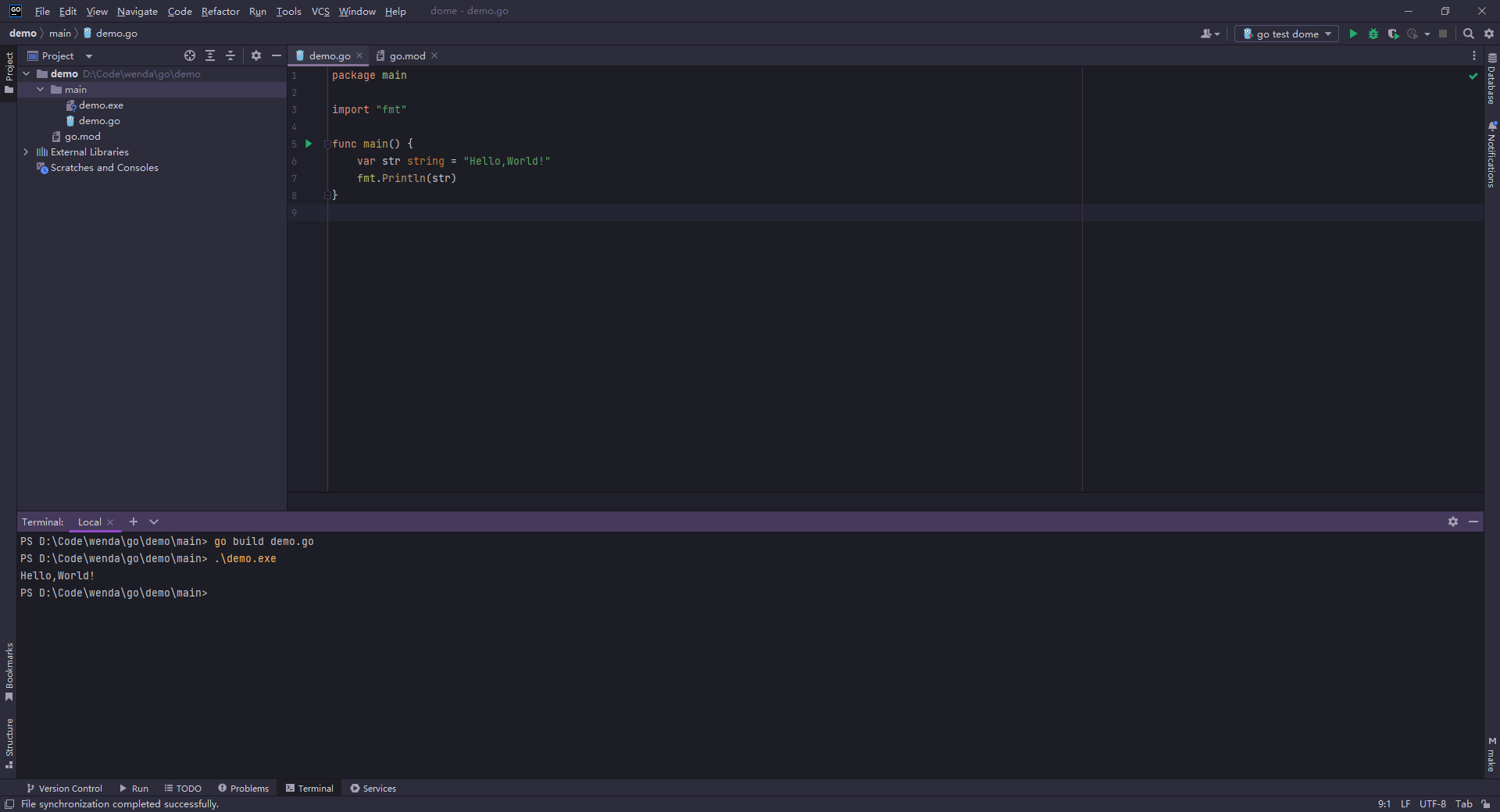
Task: Click the Terminal bottom bar button
Action: click(309, 789)
